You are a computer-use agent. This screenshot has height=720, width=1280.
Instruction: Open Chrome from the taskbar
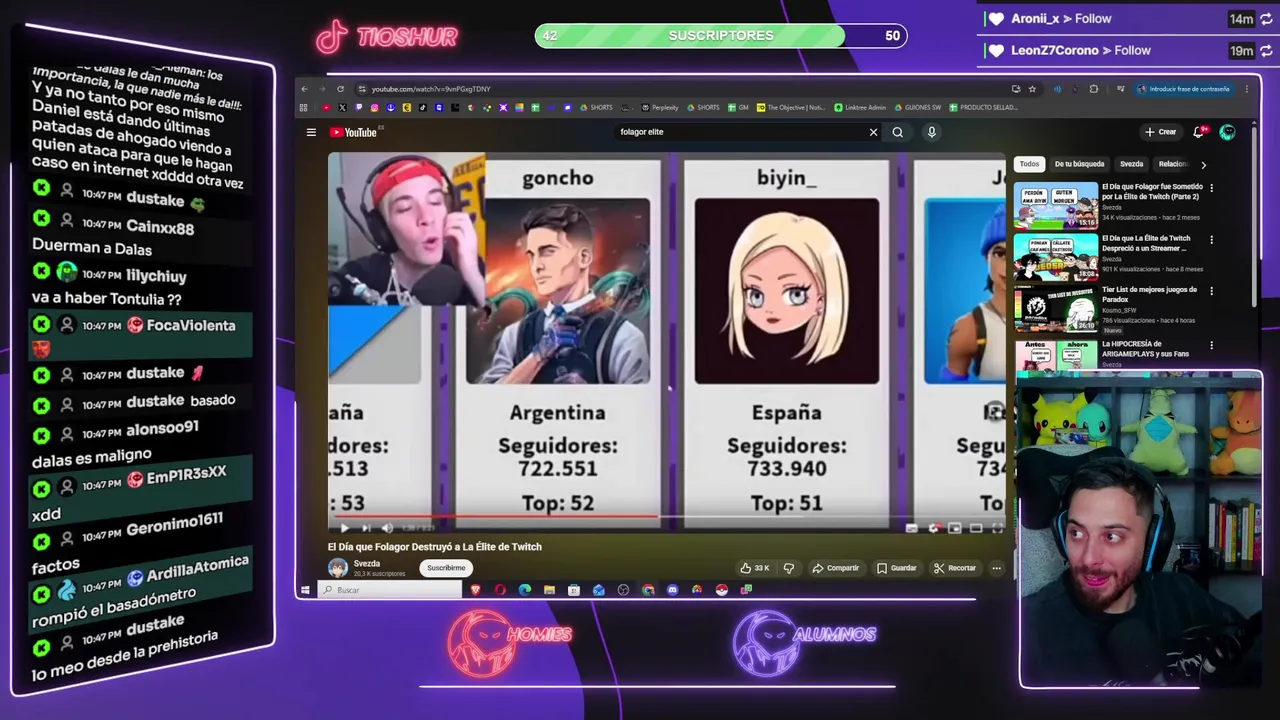pos(648,590)
